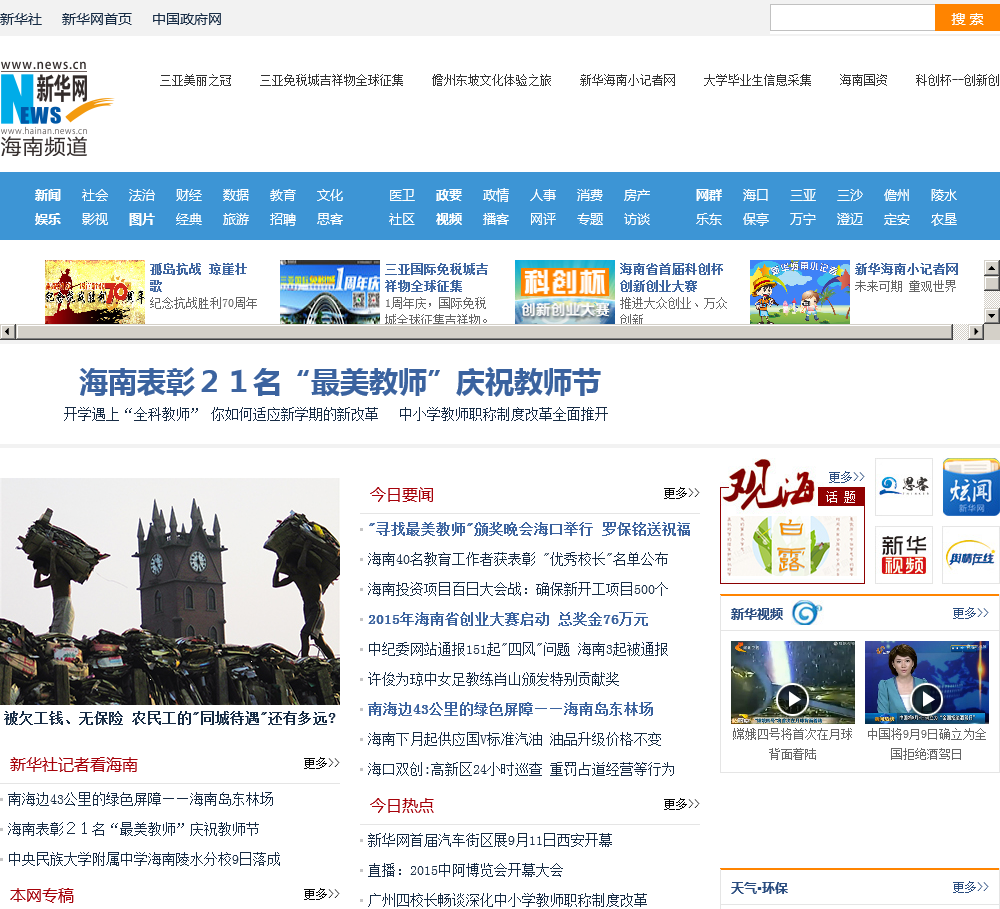The height and width of the screenshot is (909, 1000).
Task: Open 你如何适应新学期的新改革 link
Action: tap(295, 415)
